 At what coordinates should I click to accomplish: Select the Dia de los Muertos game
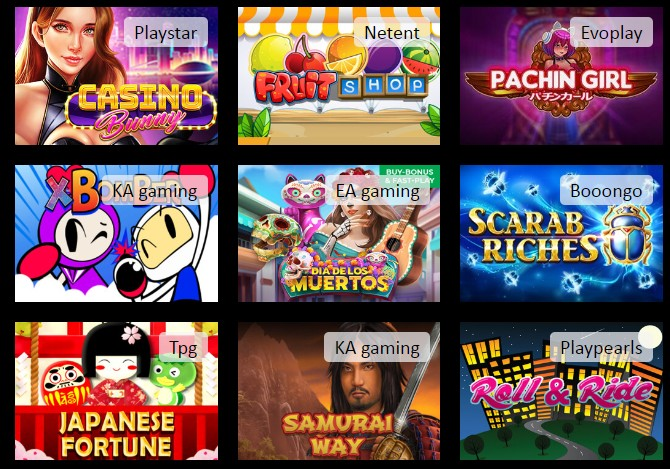click(x=339, y=233)
